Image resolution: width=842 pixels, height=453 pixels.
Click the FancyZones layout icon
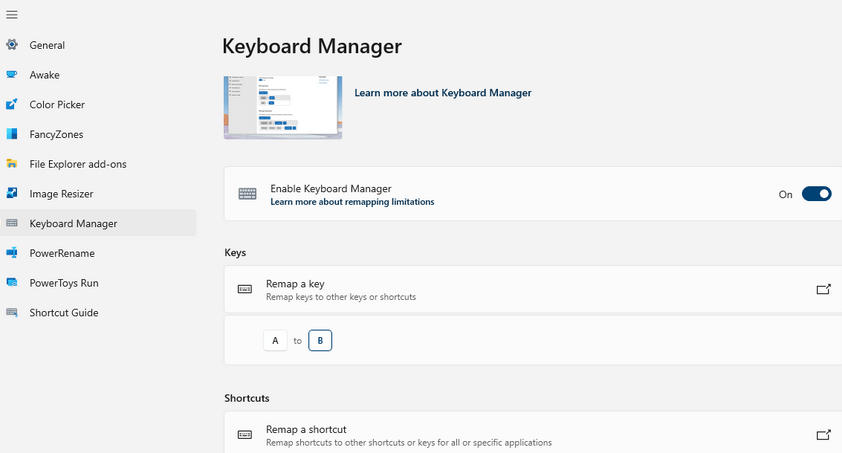coord(12,134)
